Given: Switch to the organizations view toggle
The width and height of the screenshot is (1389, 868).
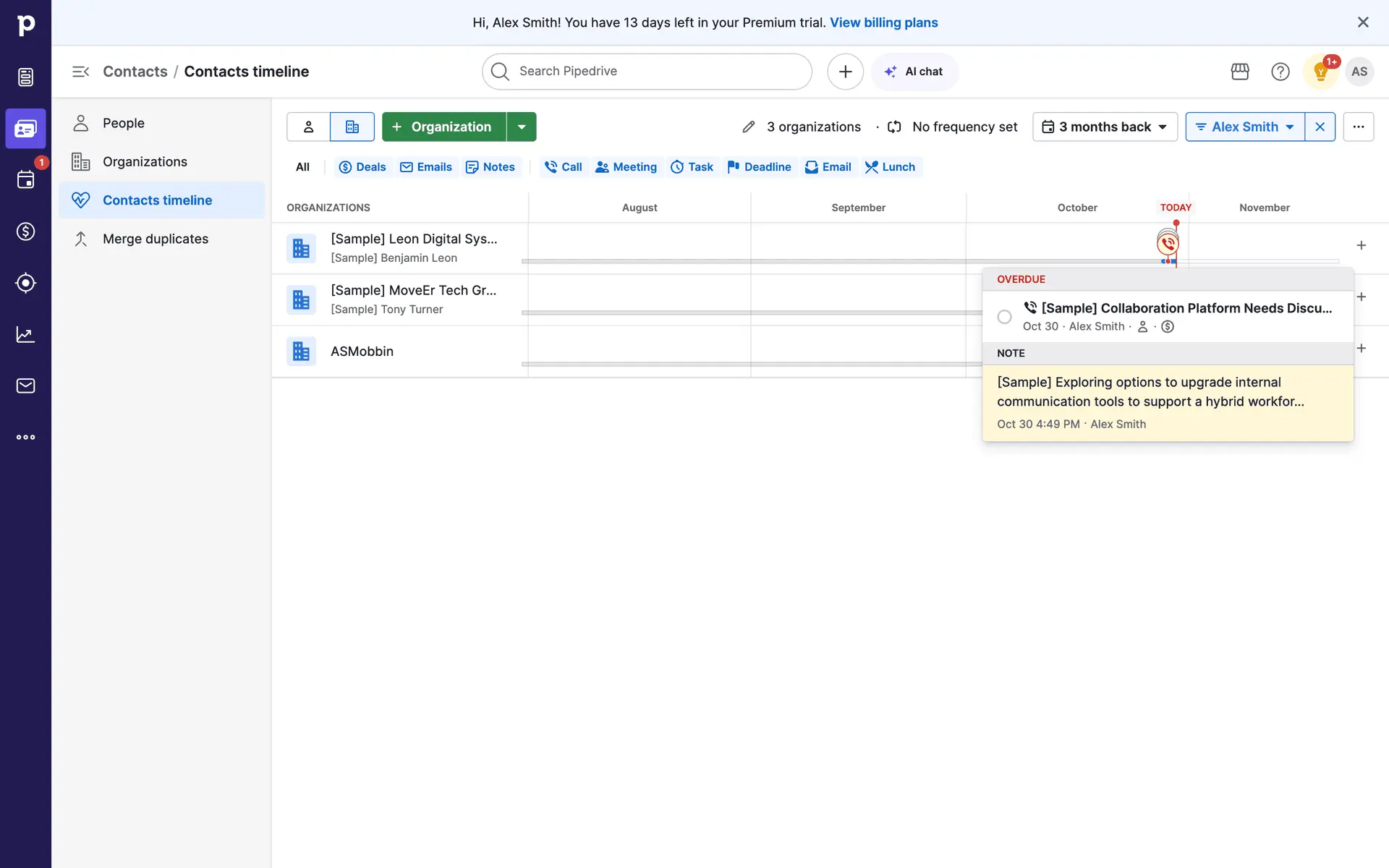Looking at the screenshot, I should coord(352,127).
